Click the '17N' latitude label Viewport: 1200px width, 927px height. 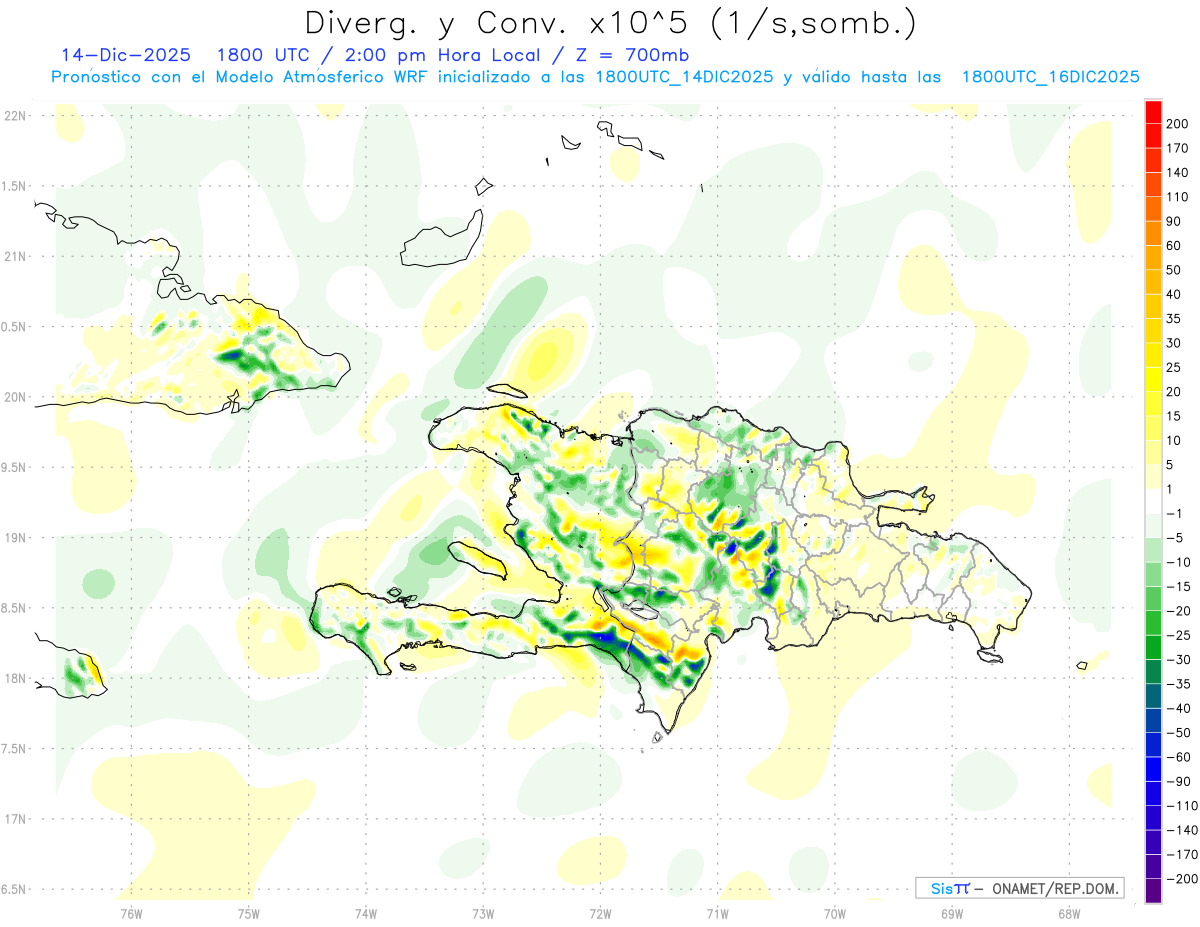(x=14, y=819)
